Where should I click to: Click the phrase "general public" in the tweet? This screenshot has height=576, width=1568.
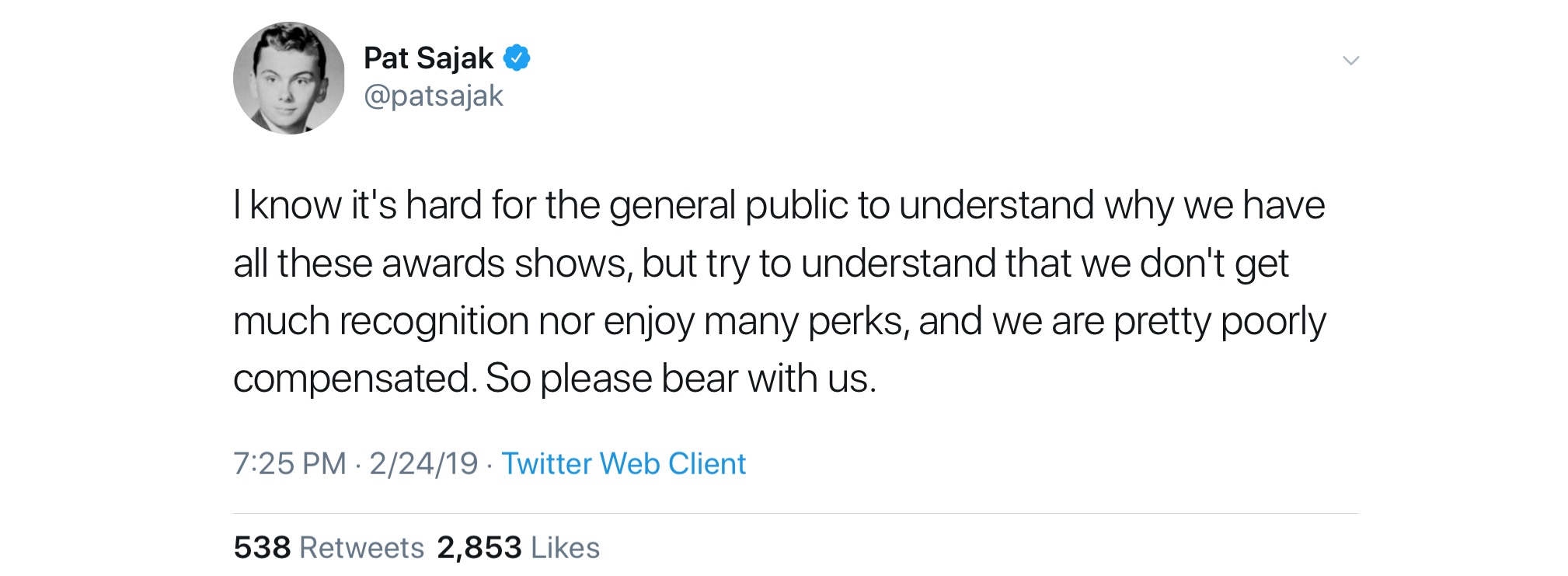click(x=728, y=205)
